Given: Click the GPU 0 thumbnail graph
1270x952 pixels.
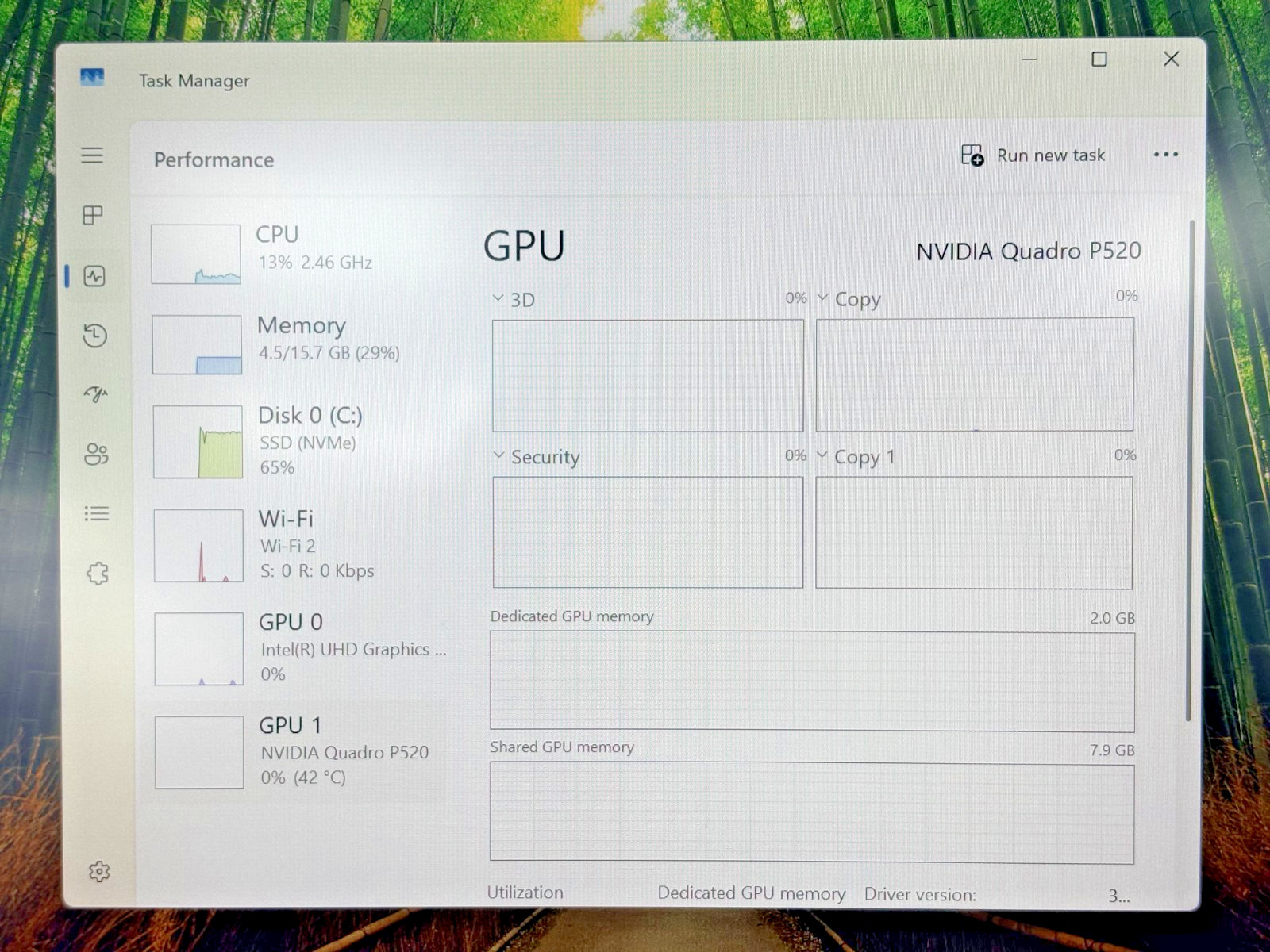Looking at the screenshot, I should (199, 649).
